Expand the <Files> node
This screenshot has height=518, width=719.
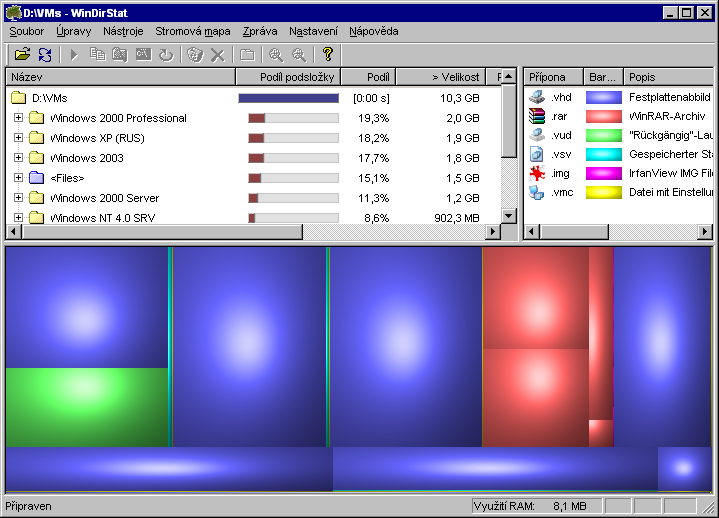(x=18, y=177)
